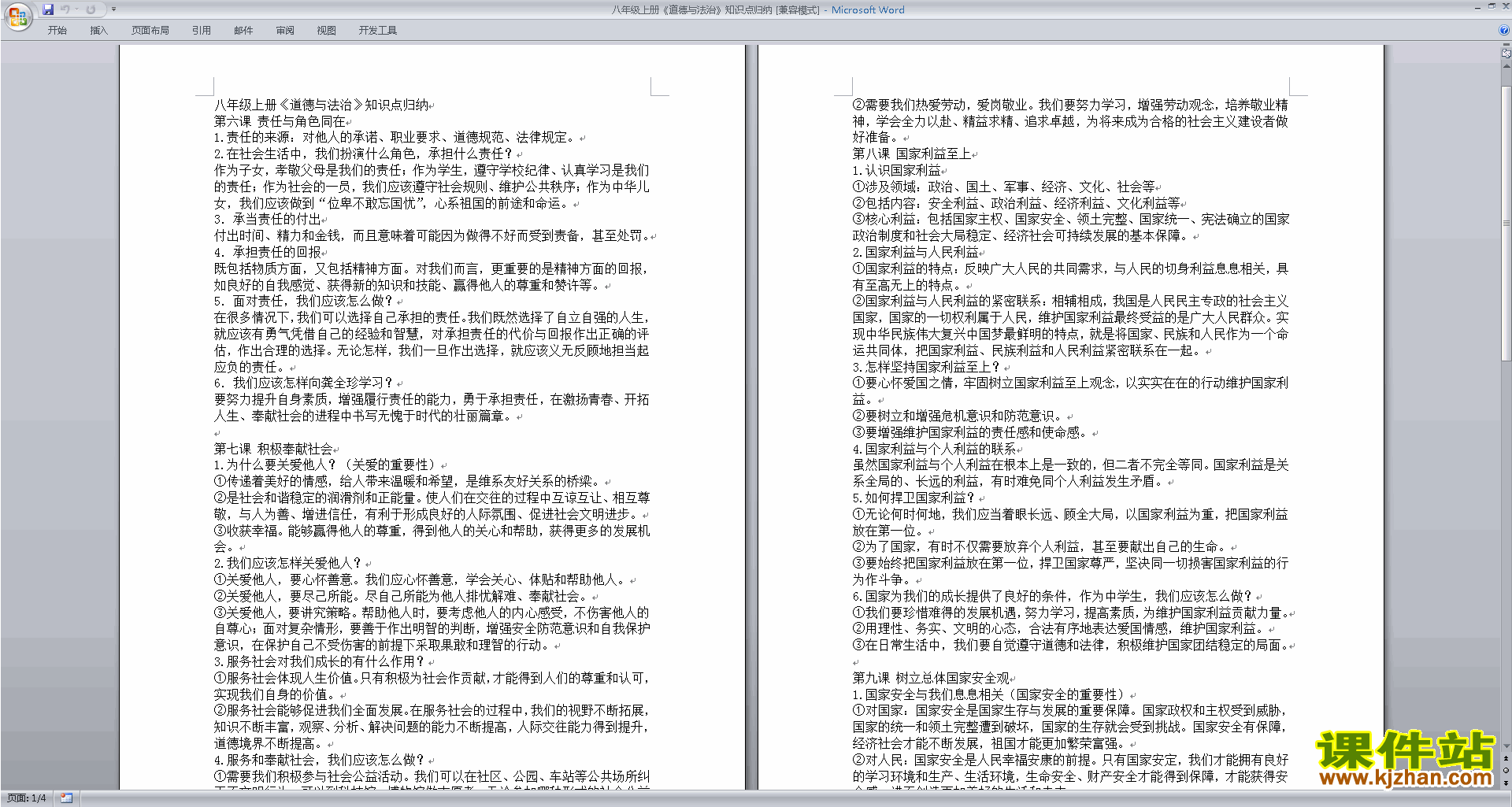The height and width of the screenshot is (807, 1512).
Task: Open the undo history dropdown arrow
Action: pos(77,9)
